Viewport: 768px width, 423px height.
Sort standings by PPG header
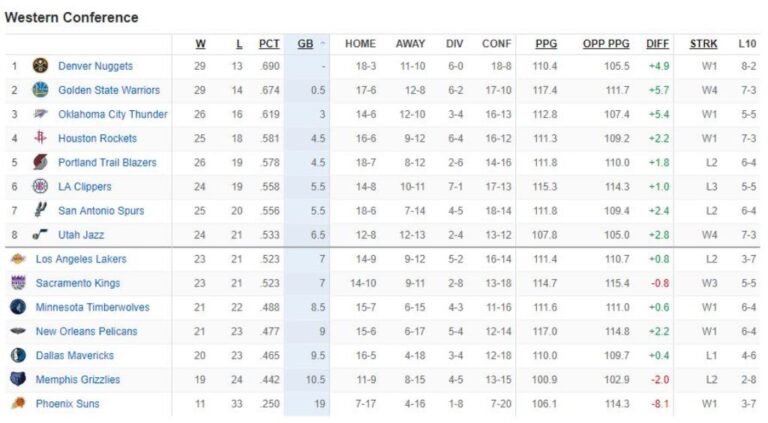pos(546,44)
